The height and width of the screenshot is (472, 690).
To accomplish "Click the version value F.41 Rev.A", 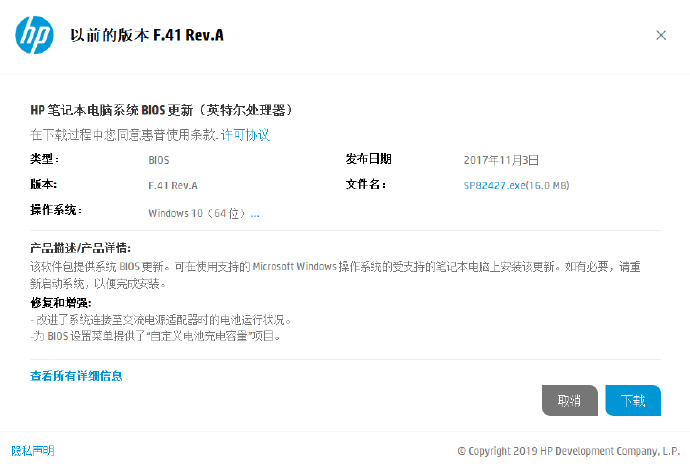I will [x=172, y=186].
